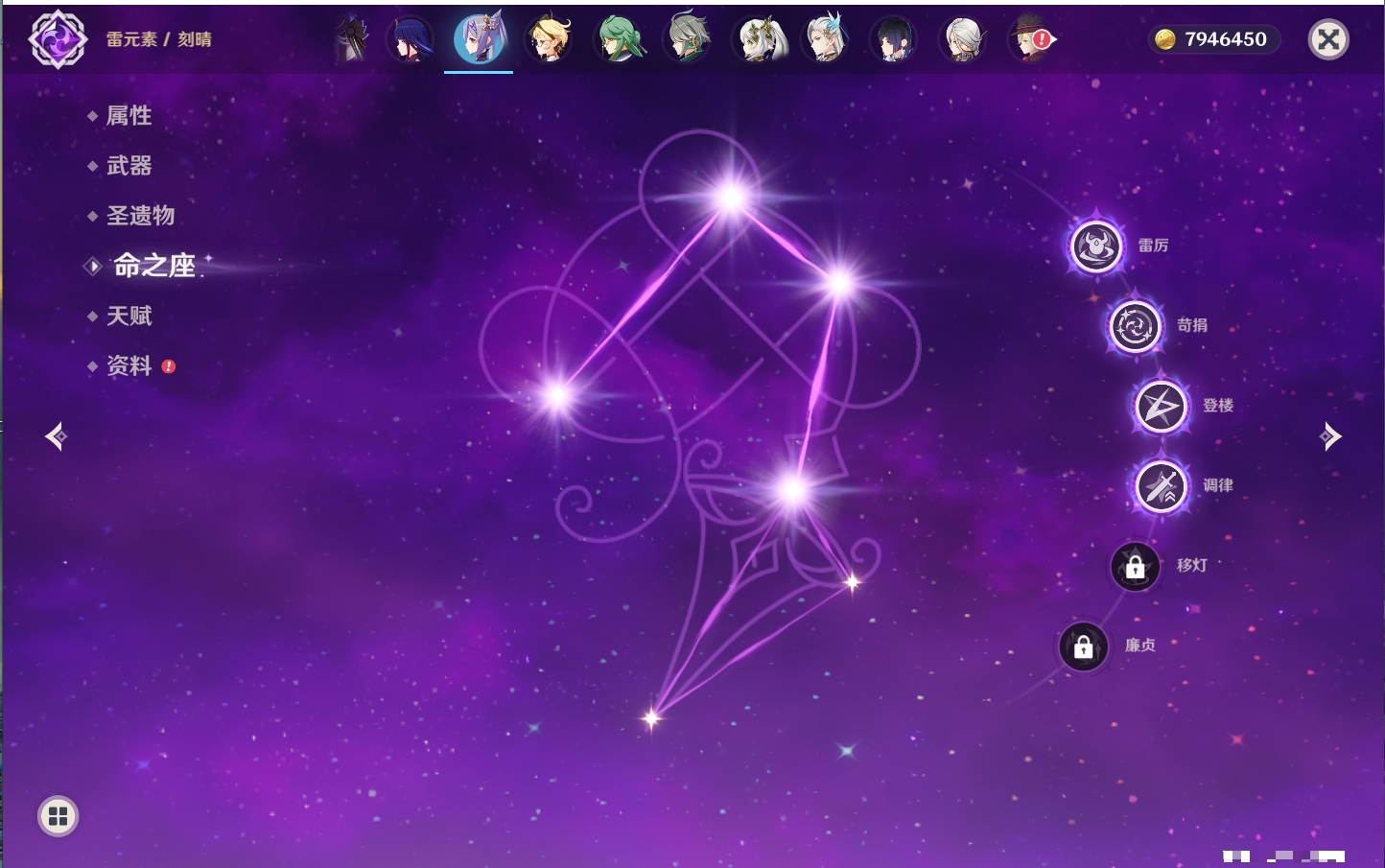Open the 武器 weapon page
Screen dimensions: 1385x868
[x=129, y=166]
